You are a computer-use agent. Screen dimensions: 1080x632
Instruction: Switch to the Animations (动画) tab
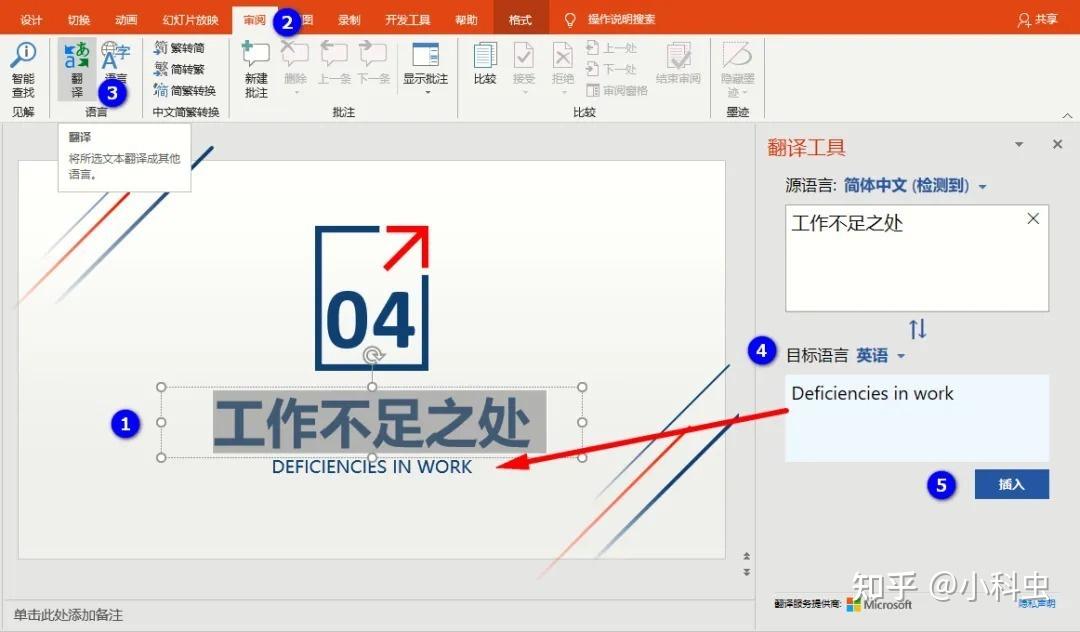pos(126,19)
